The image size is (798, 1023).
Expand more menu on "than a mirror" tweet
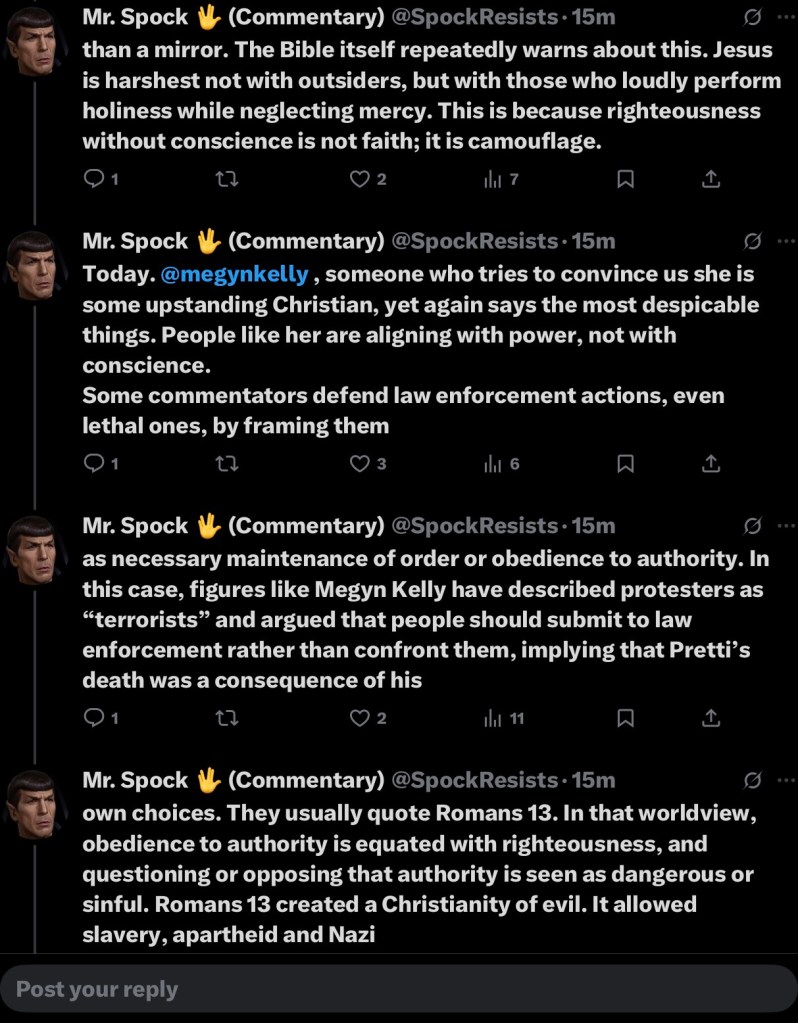point(784,17)
